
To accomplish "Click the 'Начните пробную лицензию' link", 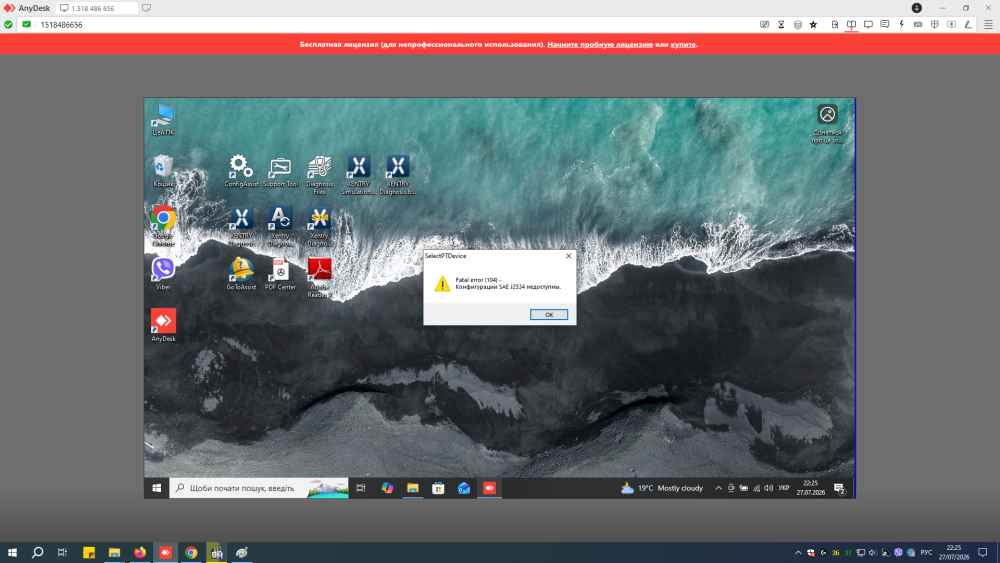I will 599,44.
